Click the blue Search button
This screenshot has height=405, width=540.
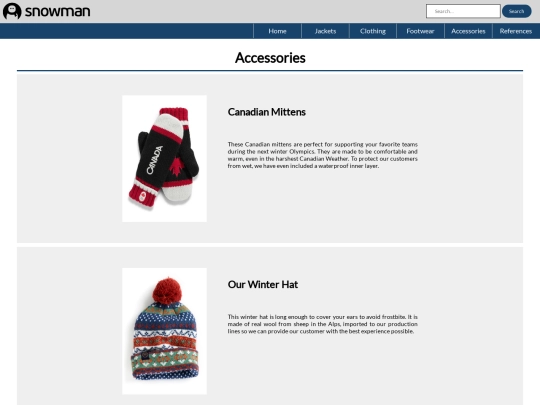517,11
